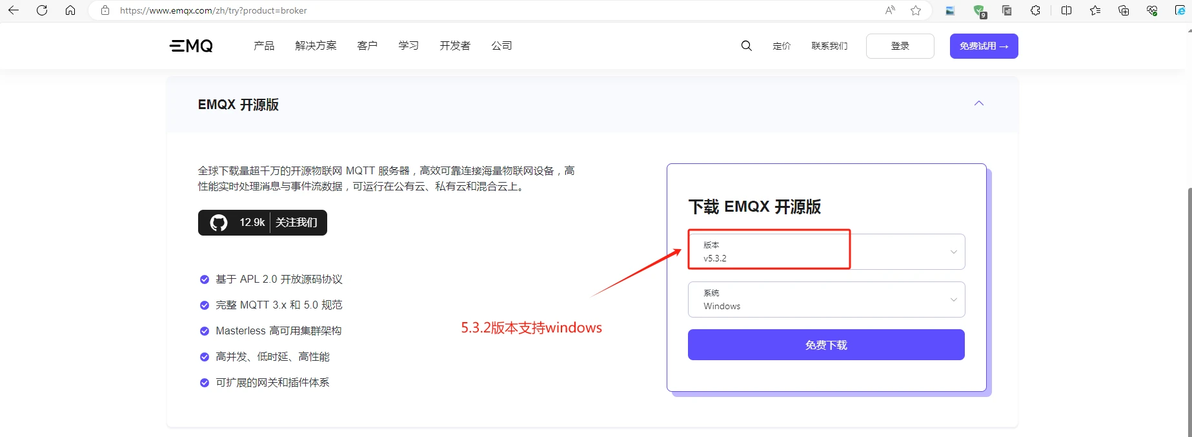Click the address bar URL
The height and width of the screenshot is (437, 1192).
pos(214,11)
